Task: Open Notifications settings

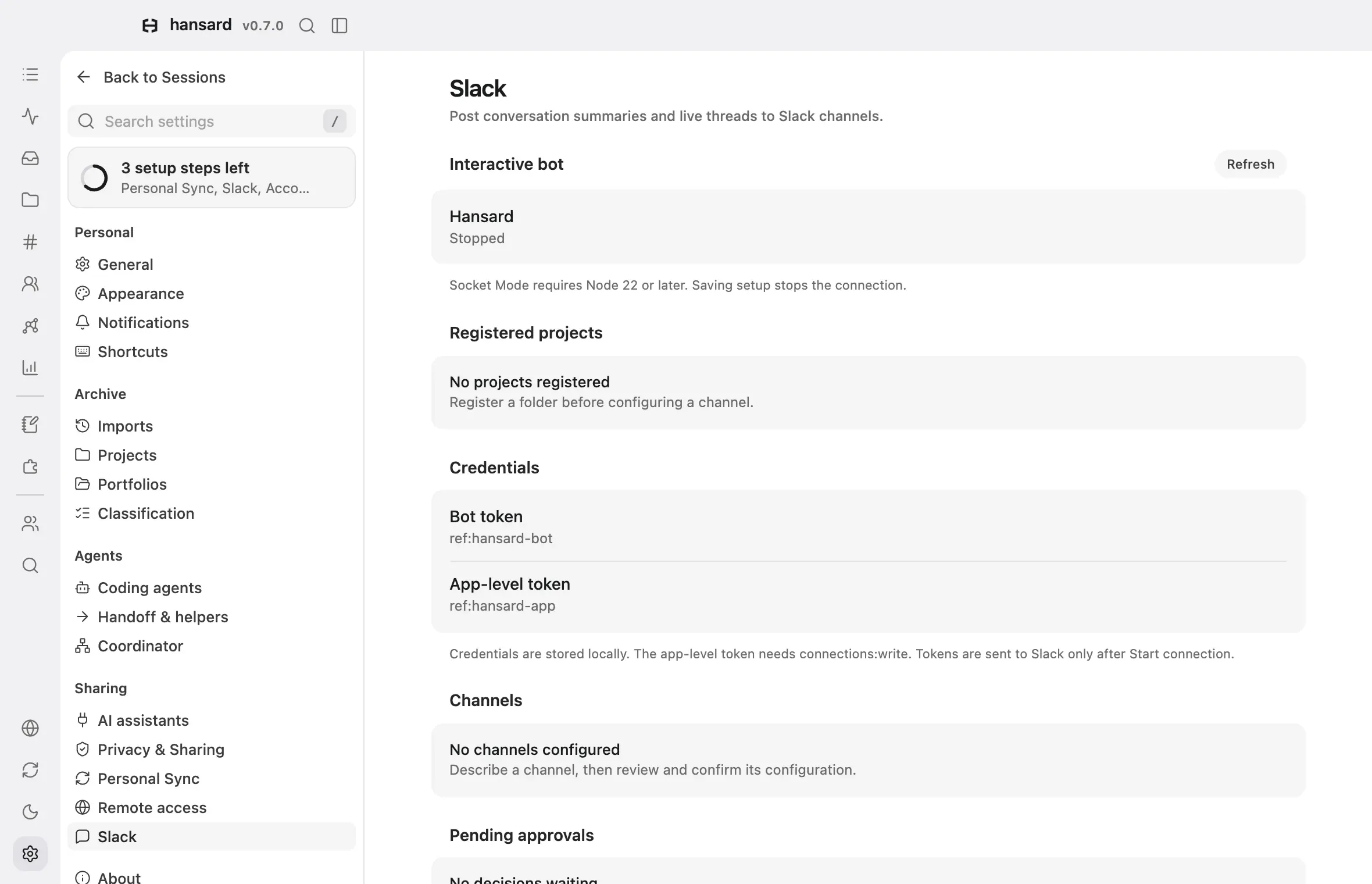Action: (x=212, y=323)
